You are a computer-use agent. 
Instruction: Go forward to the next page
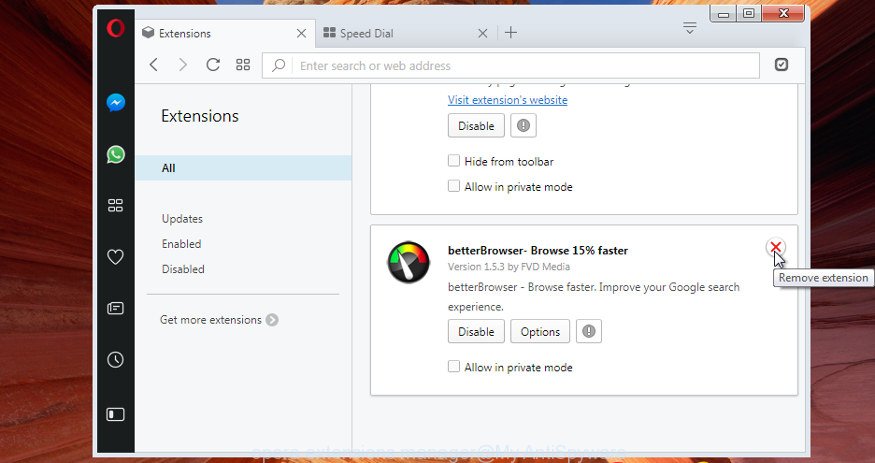coord(182,65)
